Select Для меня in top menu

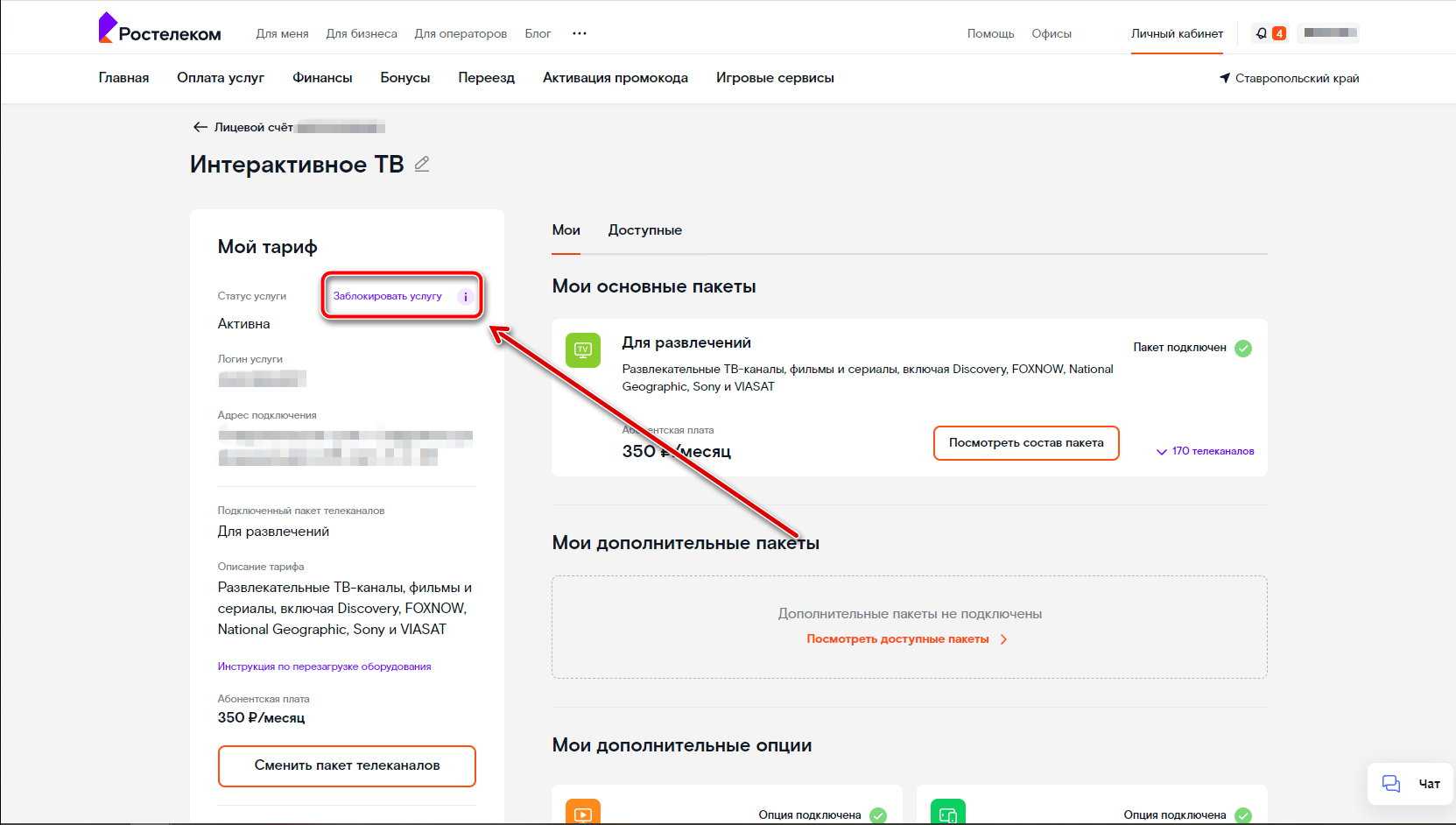[282, 33]
